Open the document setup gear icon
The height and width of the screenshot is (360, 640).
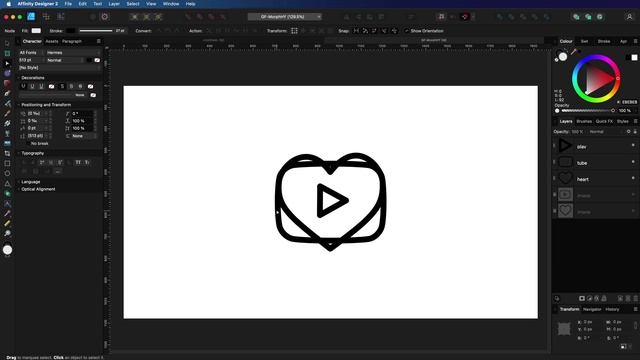105,17
